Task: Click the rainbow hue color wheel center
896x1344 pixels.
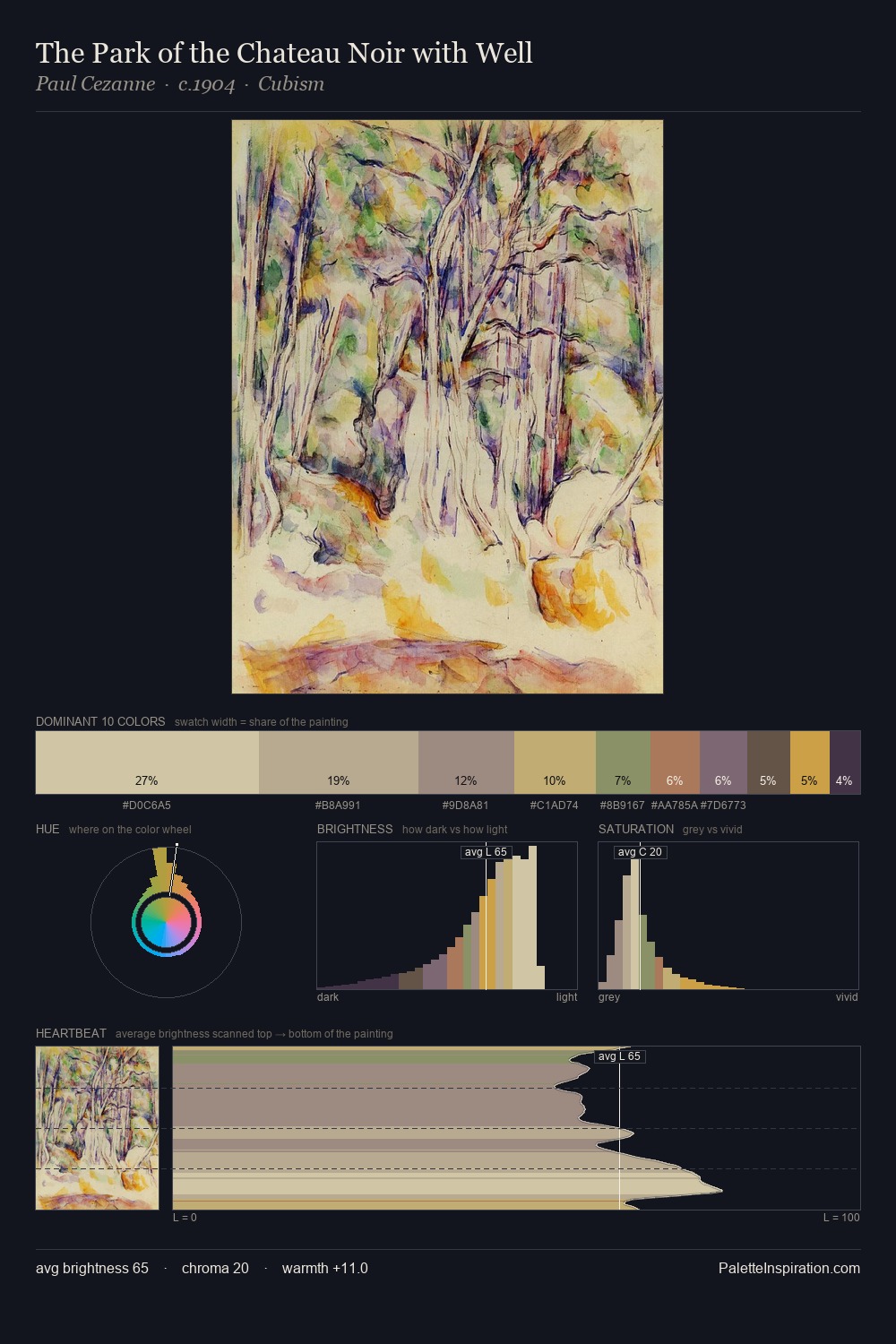Action: (x=167, y=922)
